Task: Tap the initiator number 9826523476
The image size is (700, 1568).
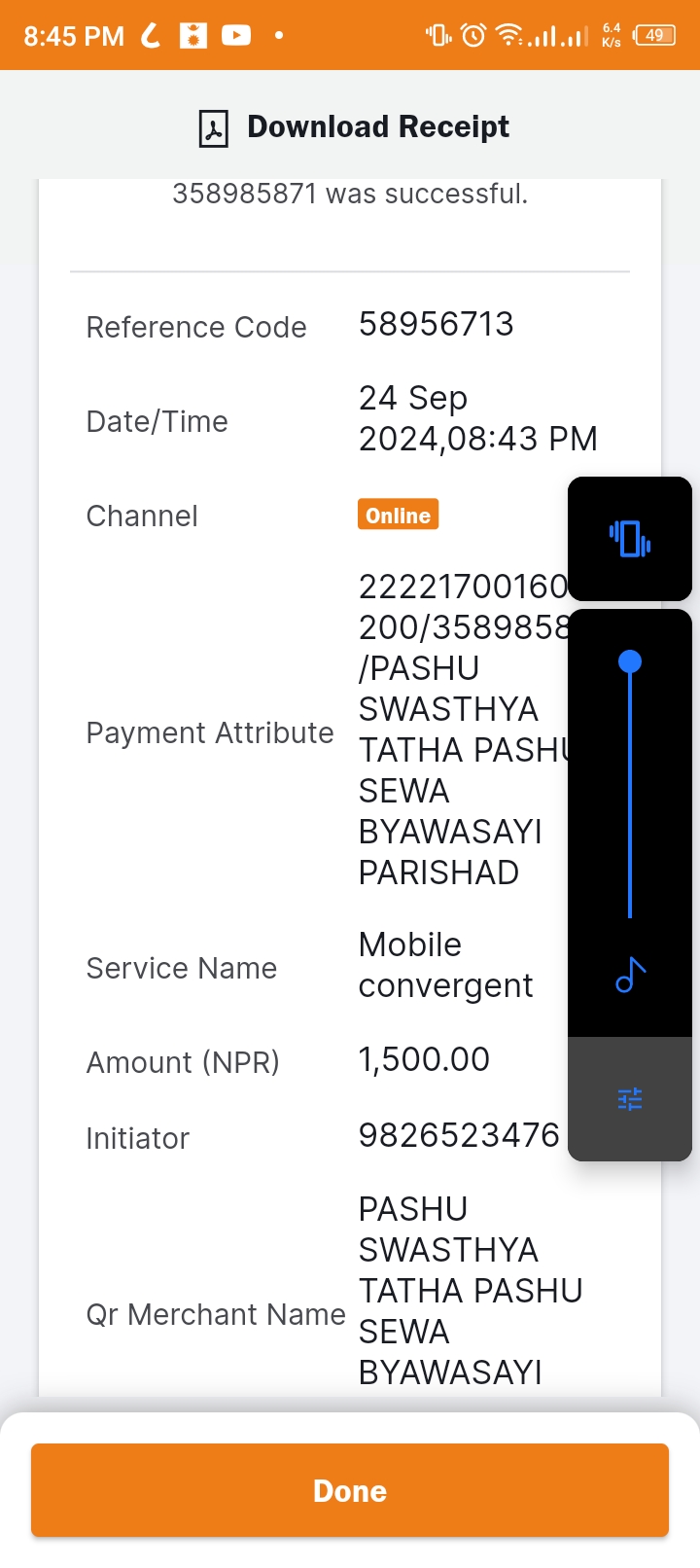Action: click(x=459, y=1135)
